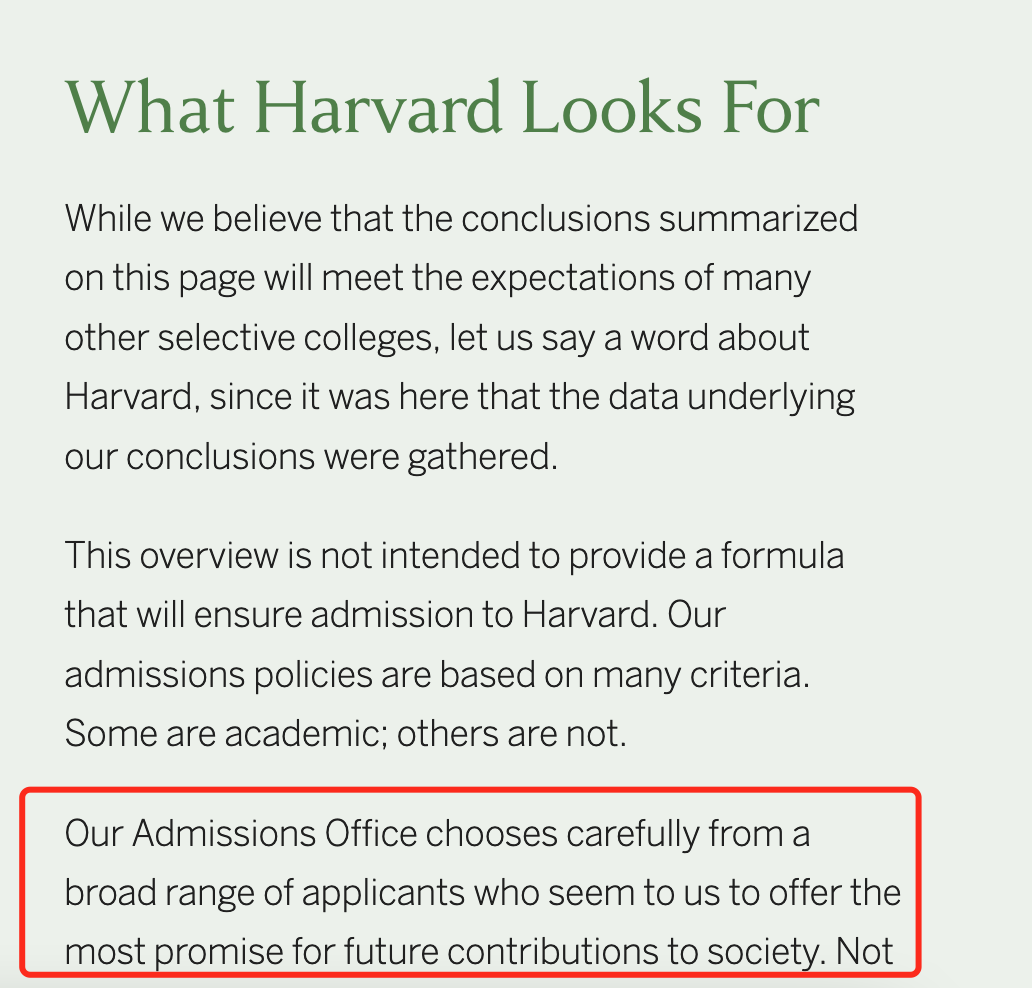Click the word "Harvard" in the green title
The width and height of the screenshot is (1032, 988).
coord(378,108)
